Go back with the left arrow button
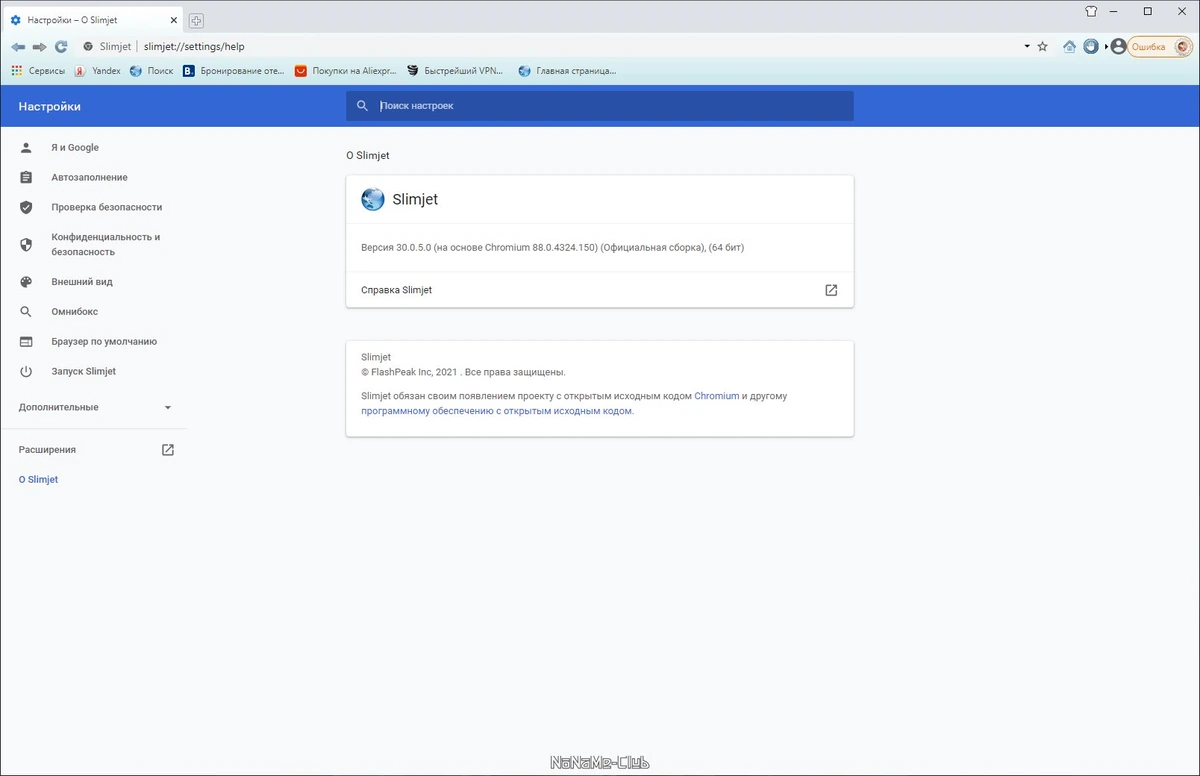This screenshot has width=1200, height=776. [18, 46]
